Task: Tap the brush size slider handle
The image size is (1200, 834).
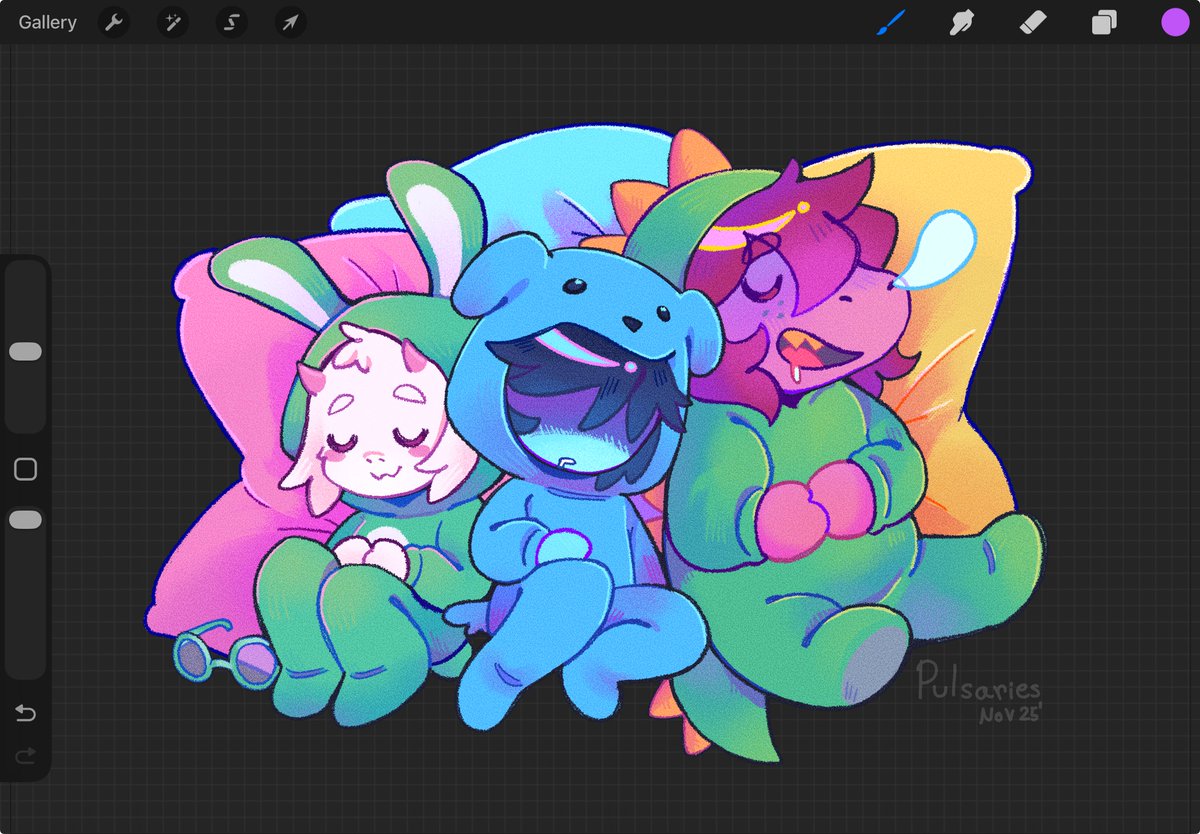Action: (25, 350)
